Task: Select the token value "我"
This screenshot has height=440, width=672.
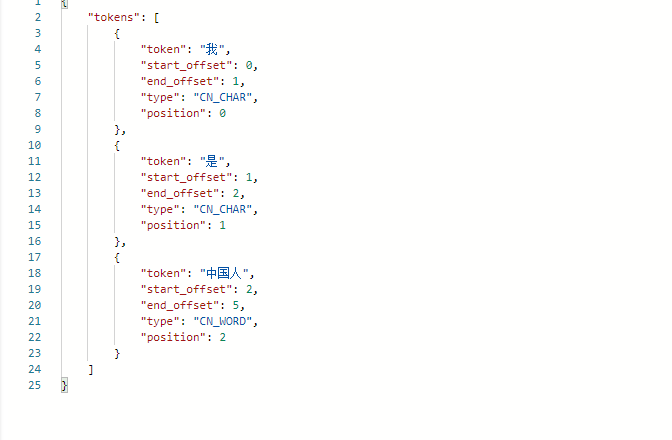Action: pos(212,49)
